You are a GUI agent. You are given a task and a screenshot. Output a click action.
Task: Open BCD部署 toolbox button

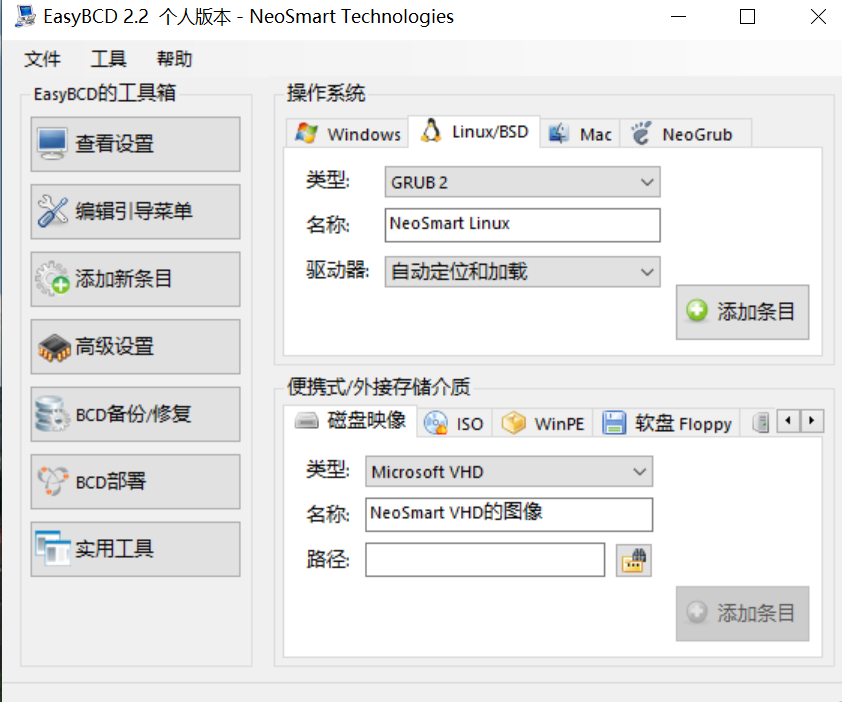[x=135, y=482]
